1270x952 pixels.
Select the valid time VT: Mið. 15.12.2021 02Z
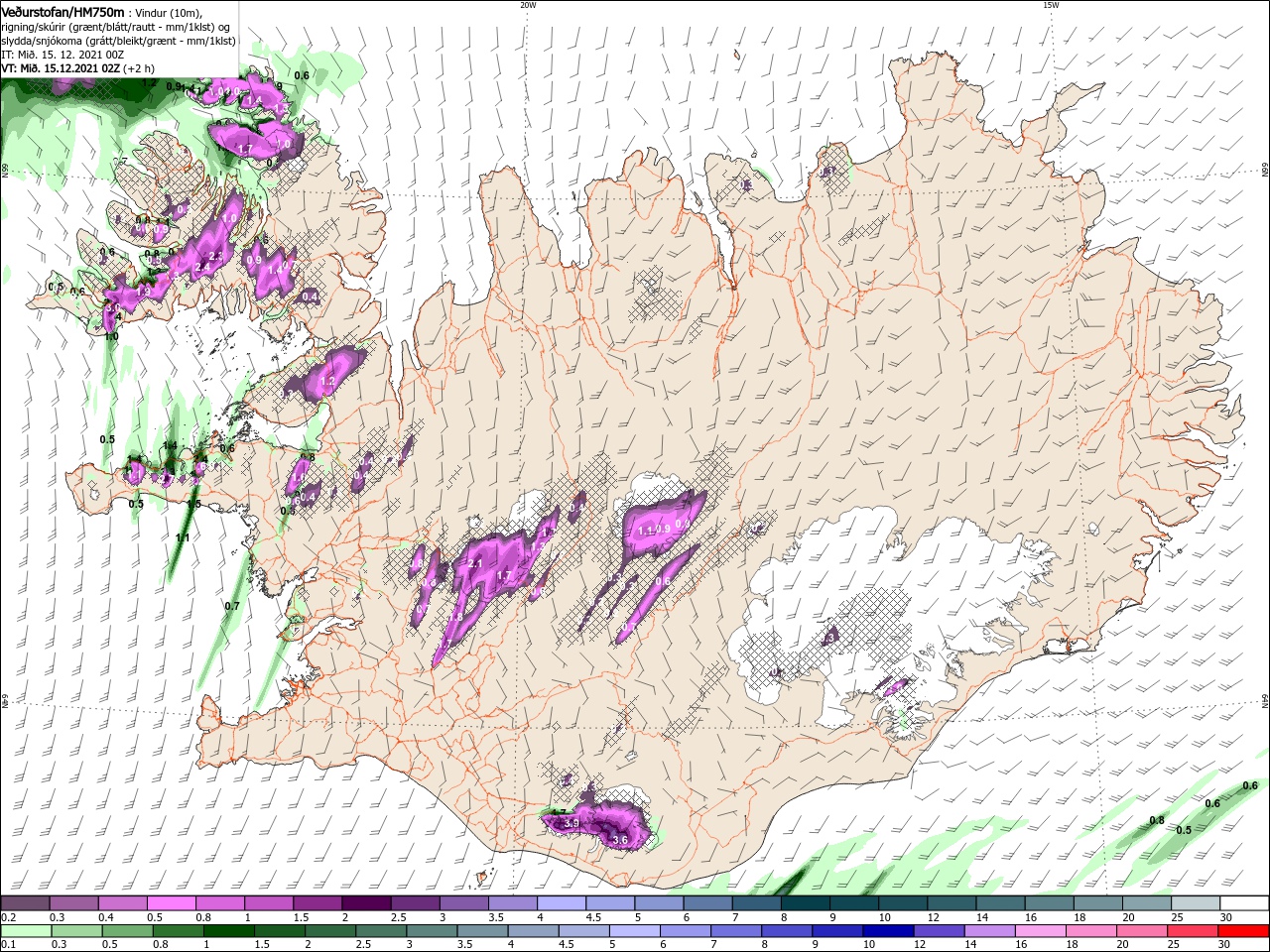click(x=61, y=68)
